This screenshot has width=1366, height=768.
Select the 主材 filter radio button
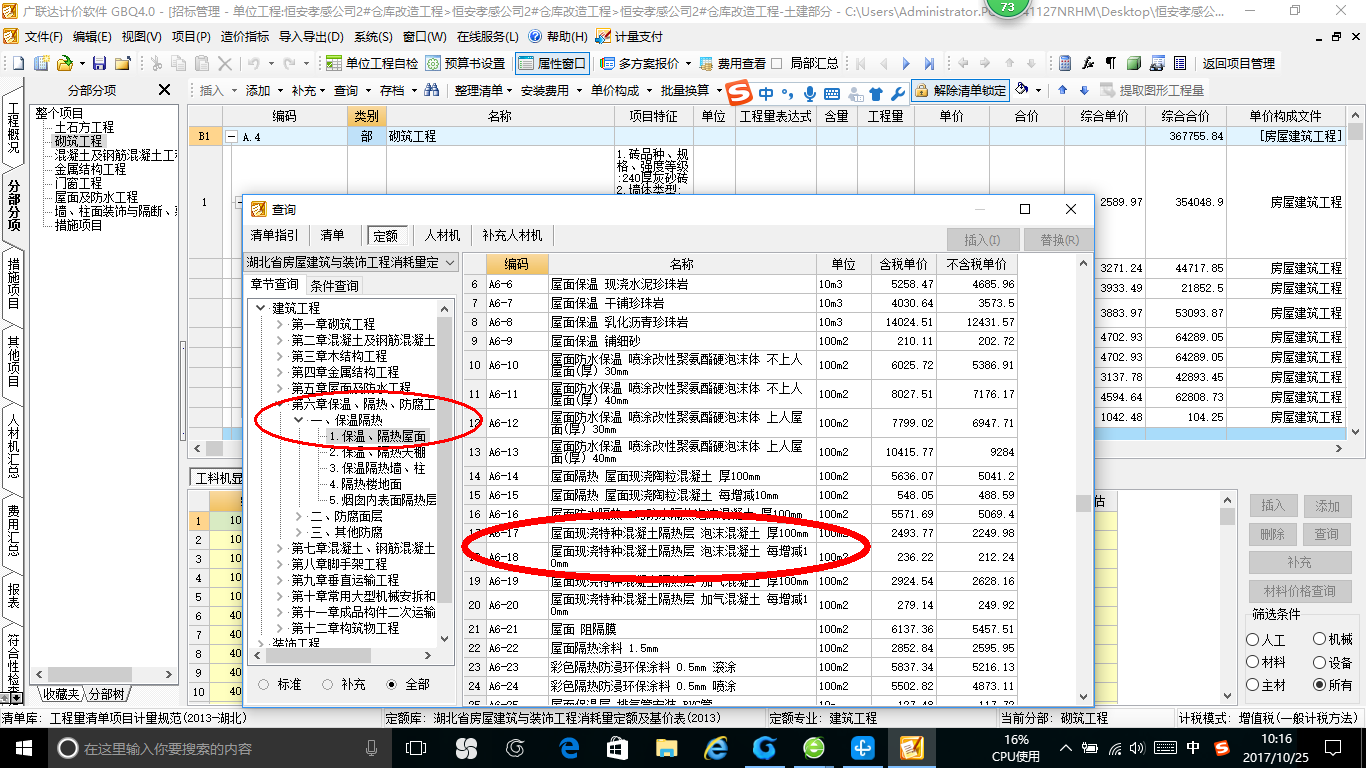(1253, 685)
